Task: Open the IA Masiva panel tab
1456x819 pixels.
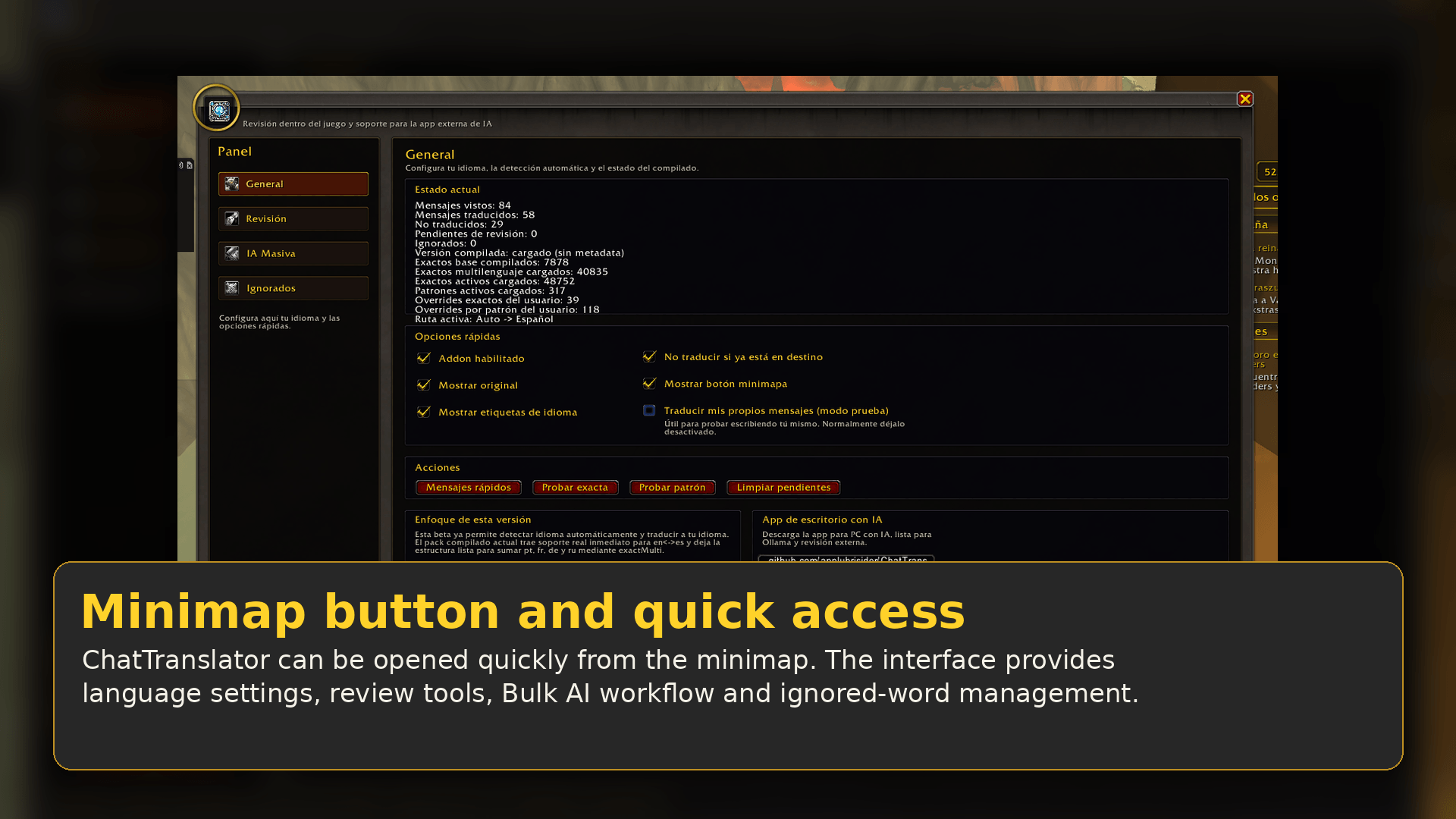Action: click(x=293, y=253)
